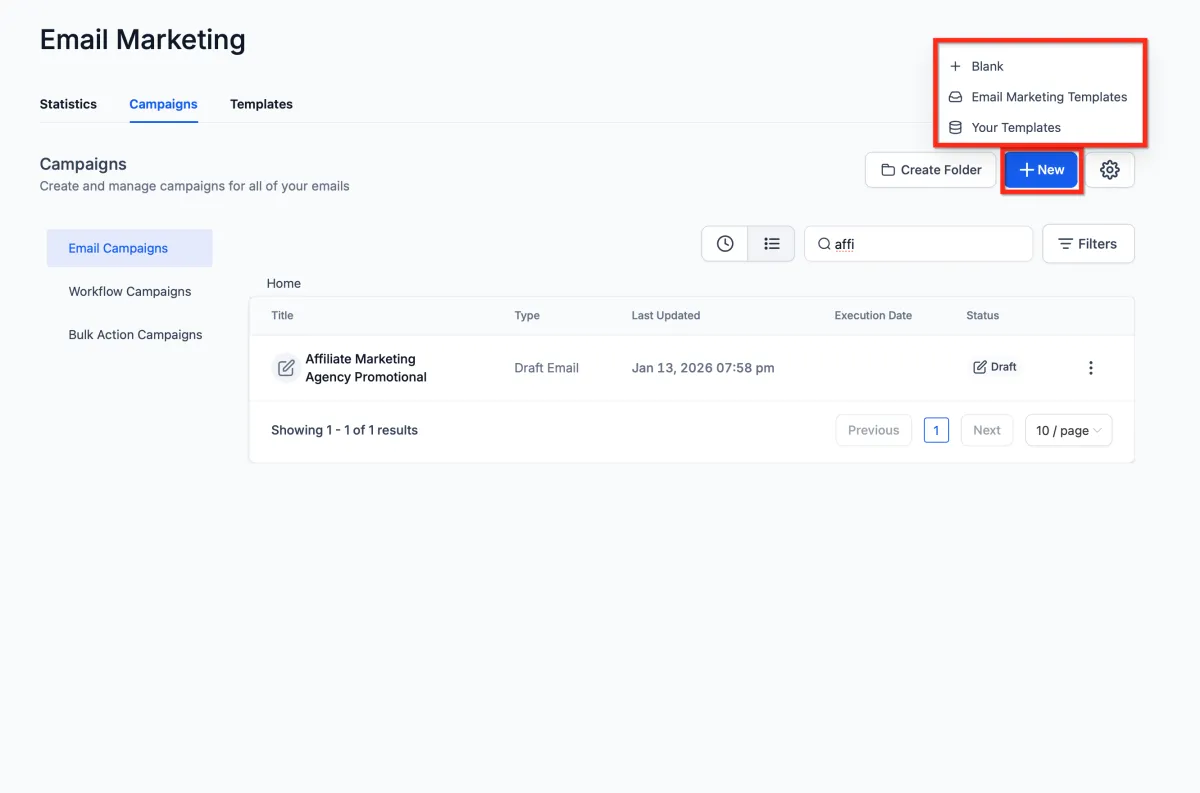The height and width of the screenshot is (793, 1200).
Task: Open the Campaigns tab
Action: 163,104
